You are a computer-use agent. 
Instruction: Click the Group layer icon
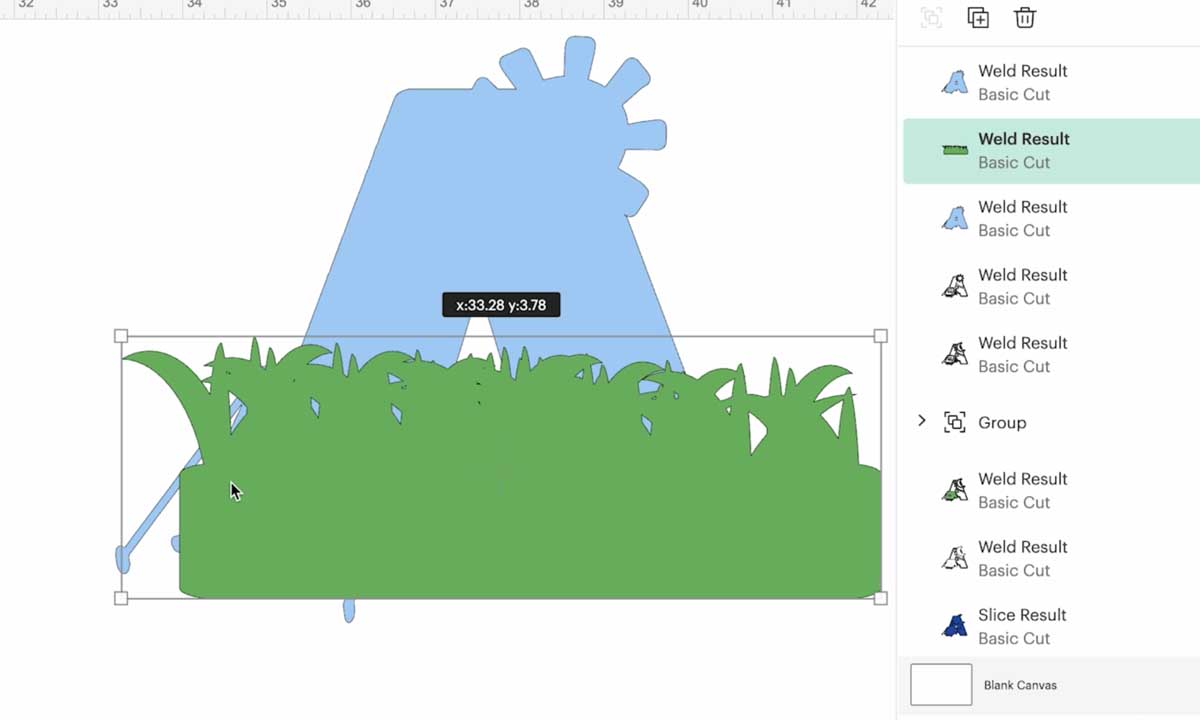955,422
